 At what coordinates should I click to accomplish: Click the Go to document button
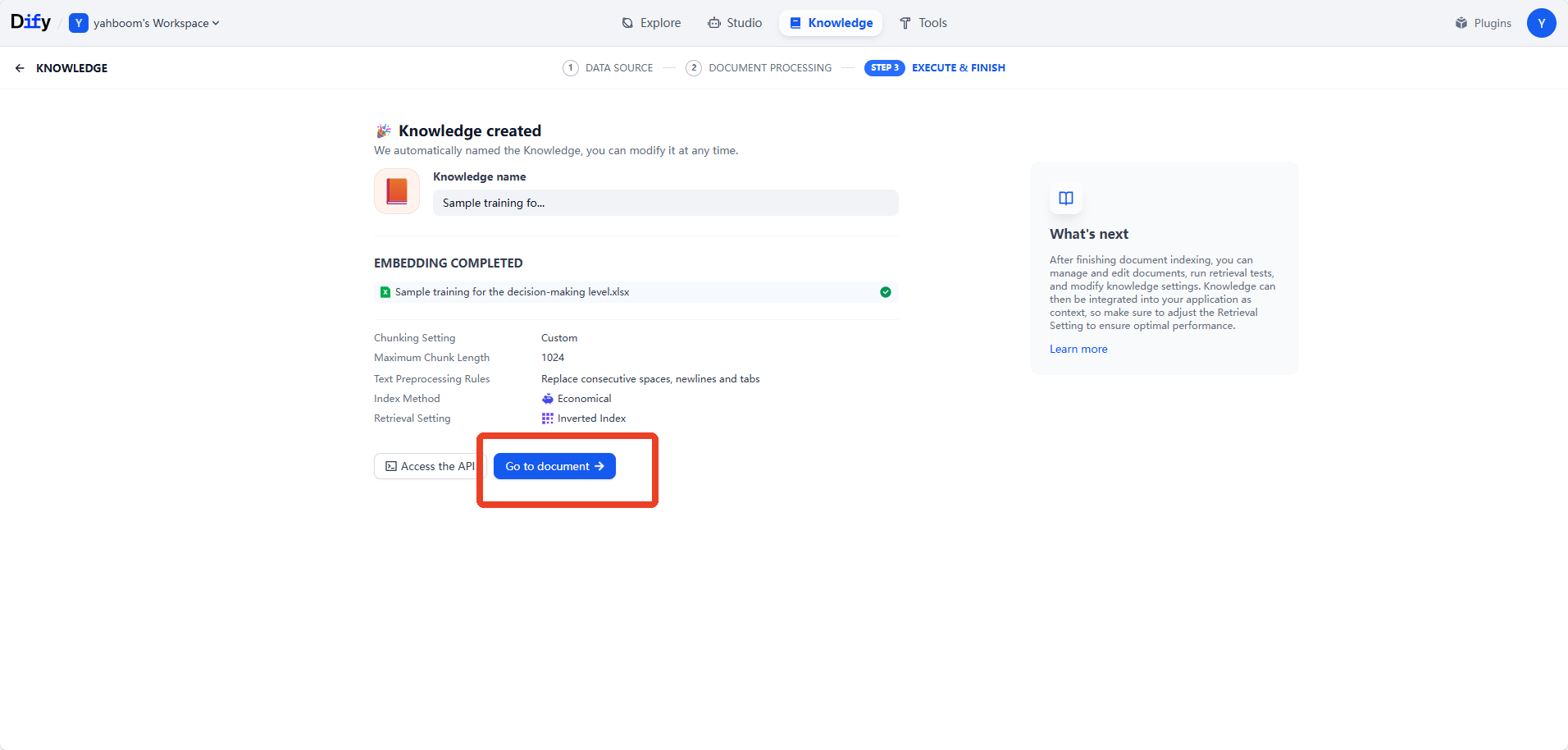tap(554, 466)
